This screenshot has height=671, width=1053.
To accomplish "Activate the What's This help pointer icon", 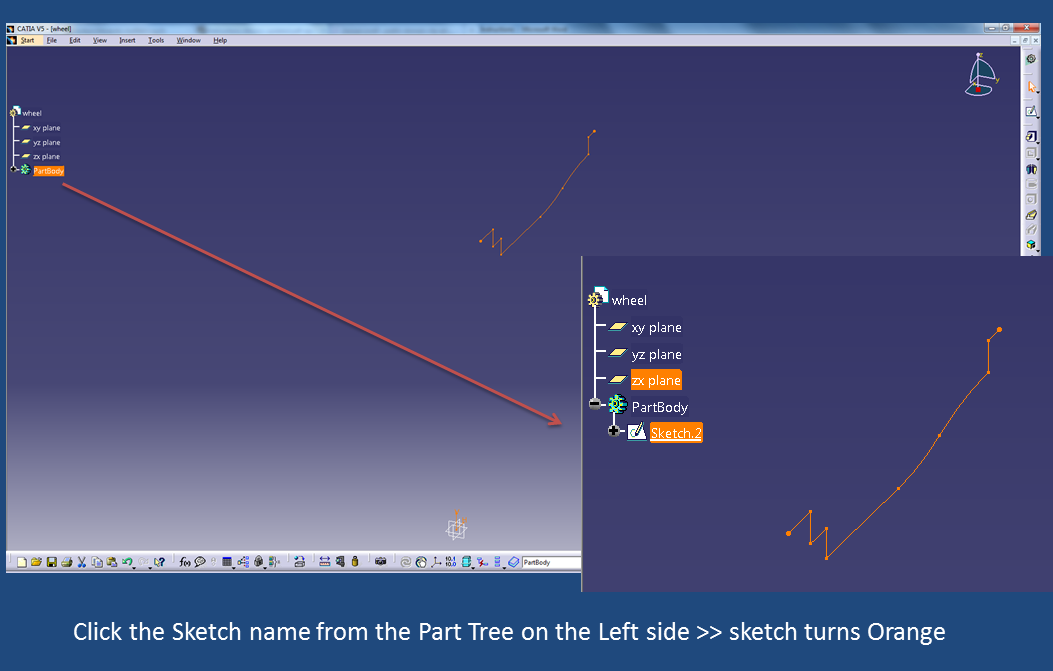I will click(x=158, y=561).
